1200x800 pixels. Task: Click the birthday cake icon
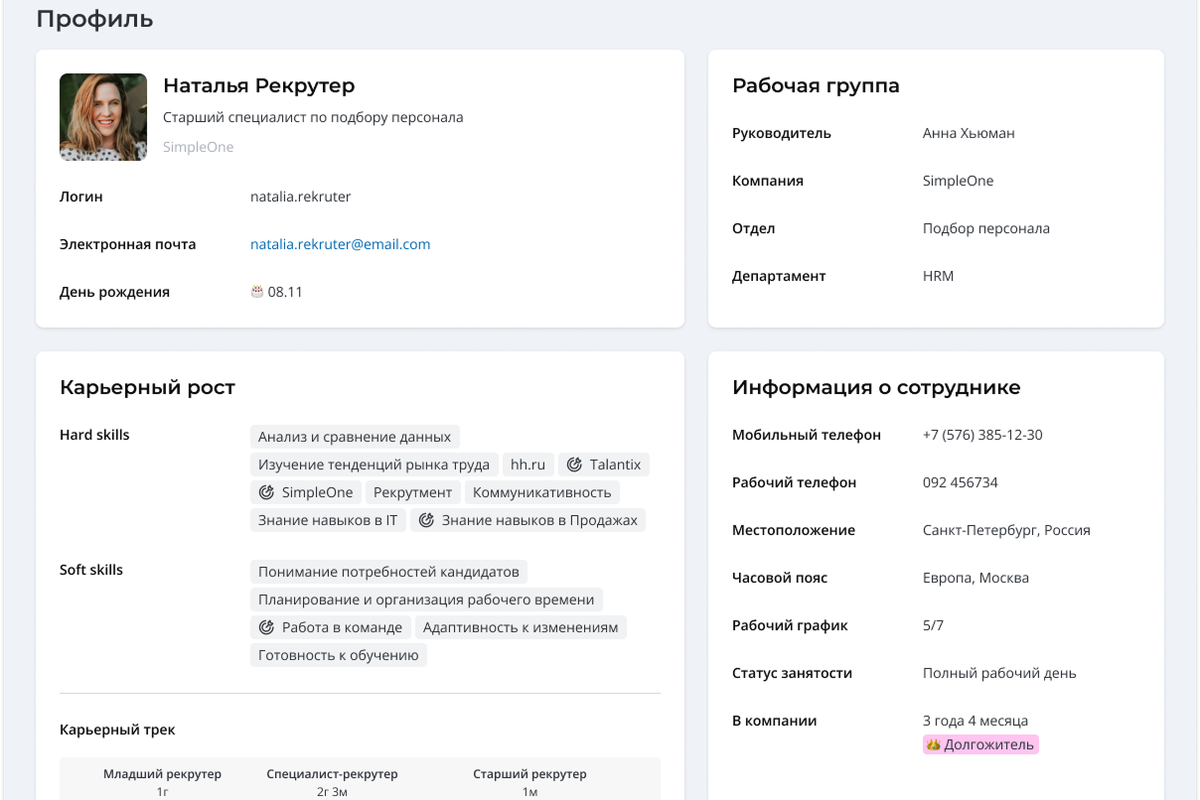click(x=257, y=292)
